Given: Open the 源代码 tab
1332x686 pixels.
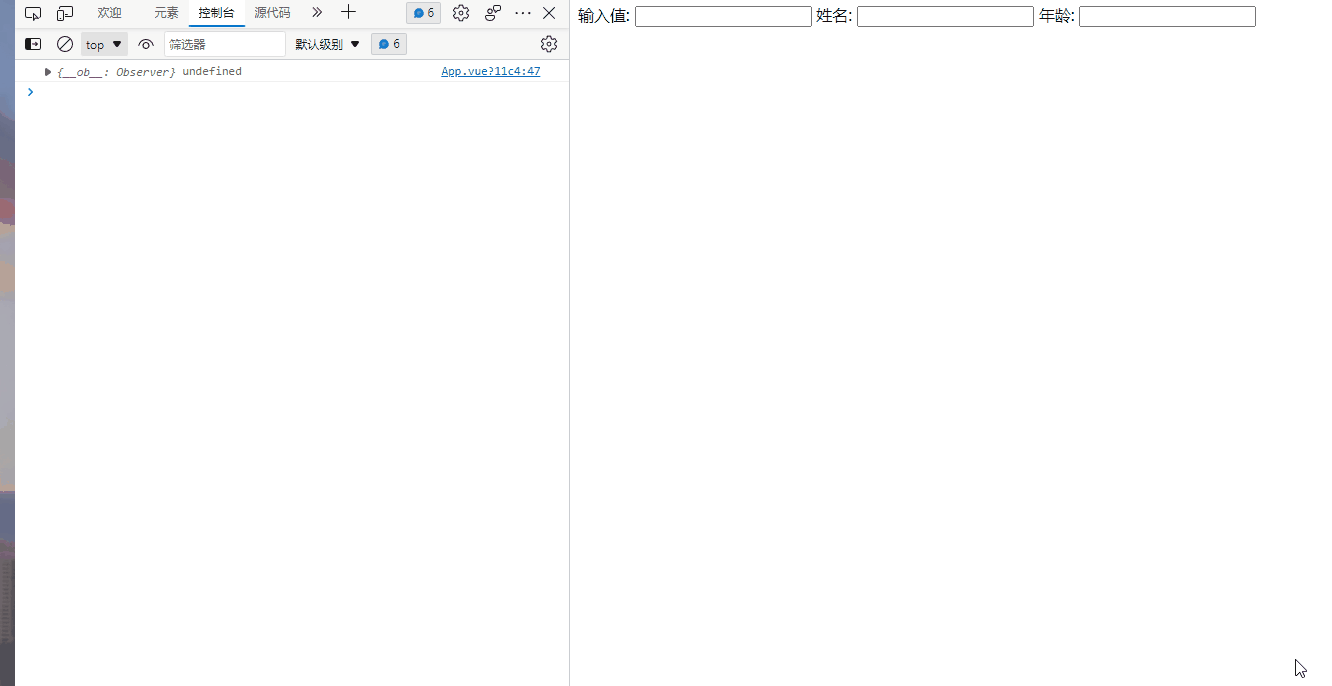Looking at the screenshot, I should pos(272,13).
